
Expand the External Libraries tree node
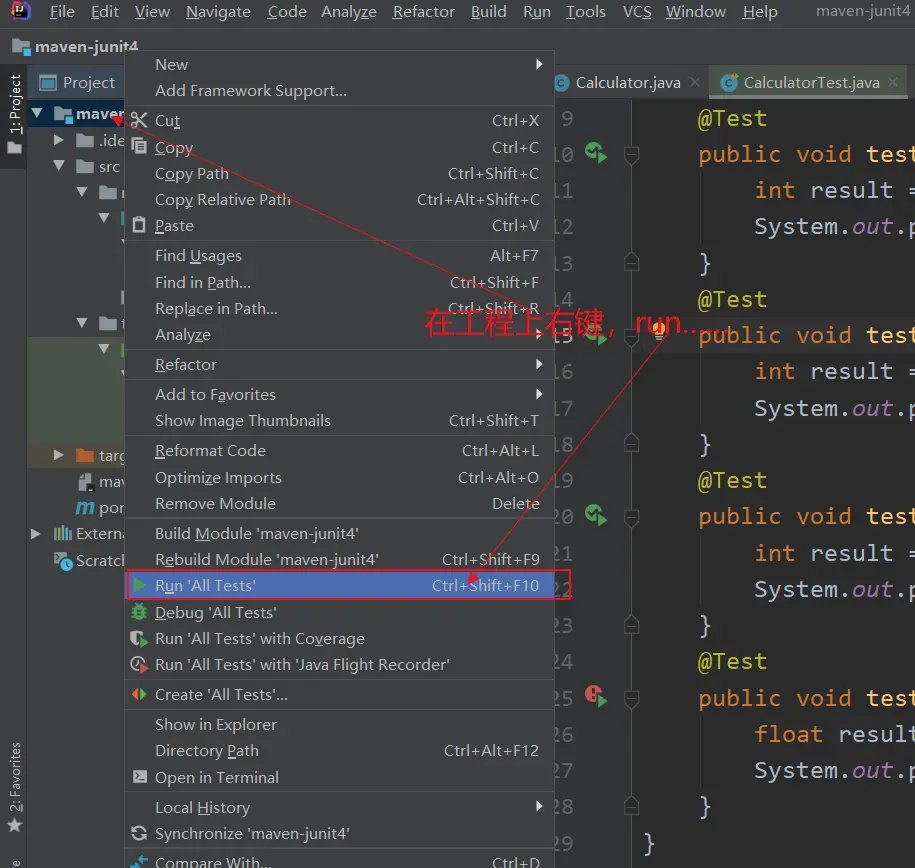(37, 534)
